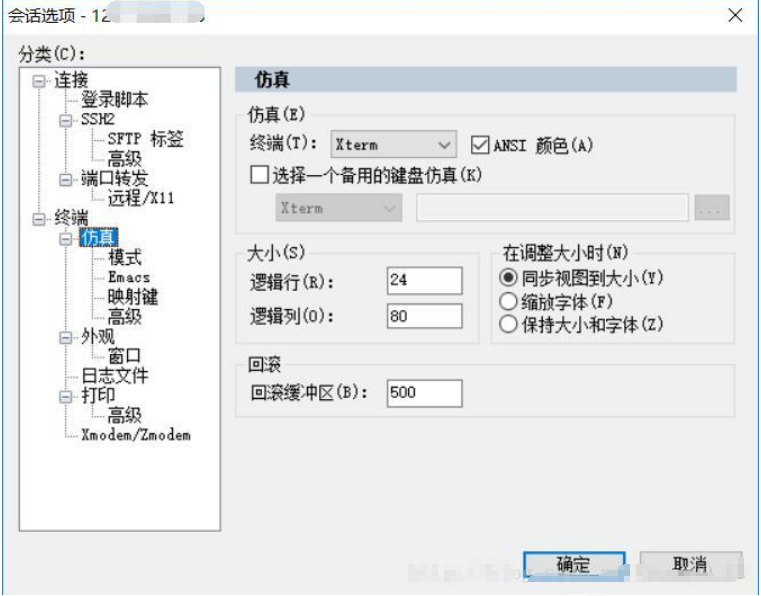Image resolution: width=761 pixels, height=596 pixels.
Task: Open 模式 settings under 仿真
Action: click(x=125, y=257)
